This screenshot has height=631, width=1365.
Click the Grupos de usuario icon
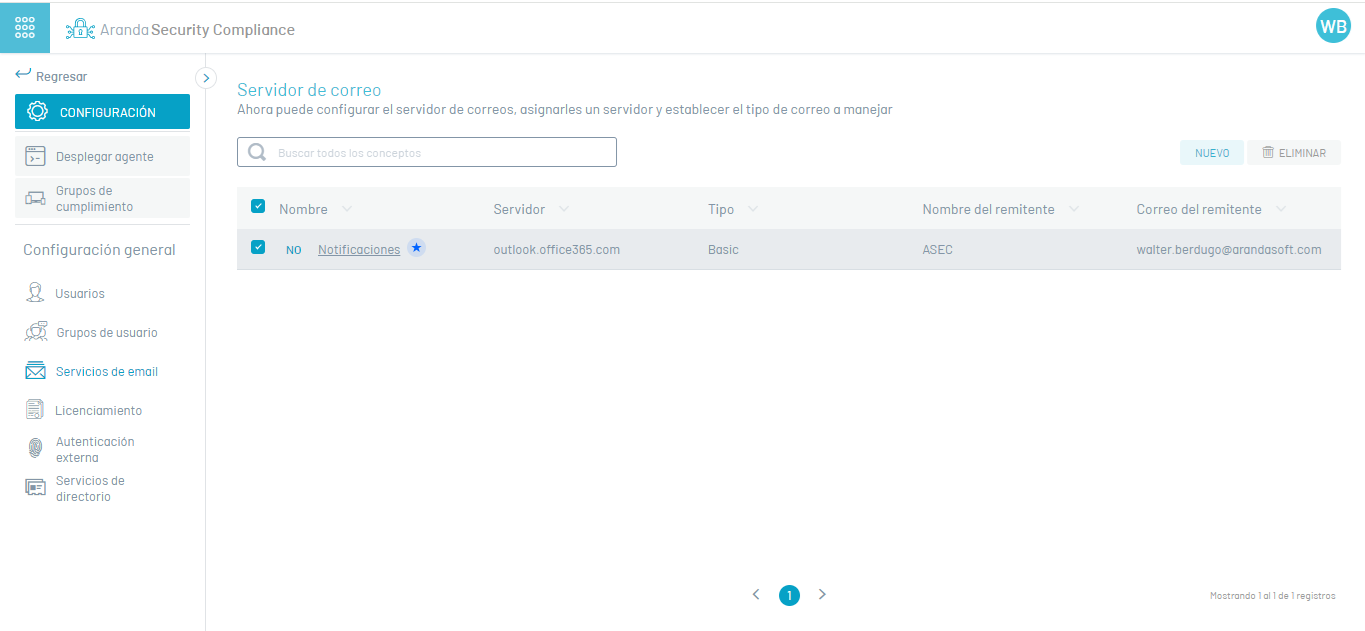pos(36,332)
